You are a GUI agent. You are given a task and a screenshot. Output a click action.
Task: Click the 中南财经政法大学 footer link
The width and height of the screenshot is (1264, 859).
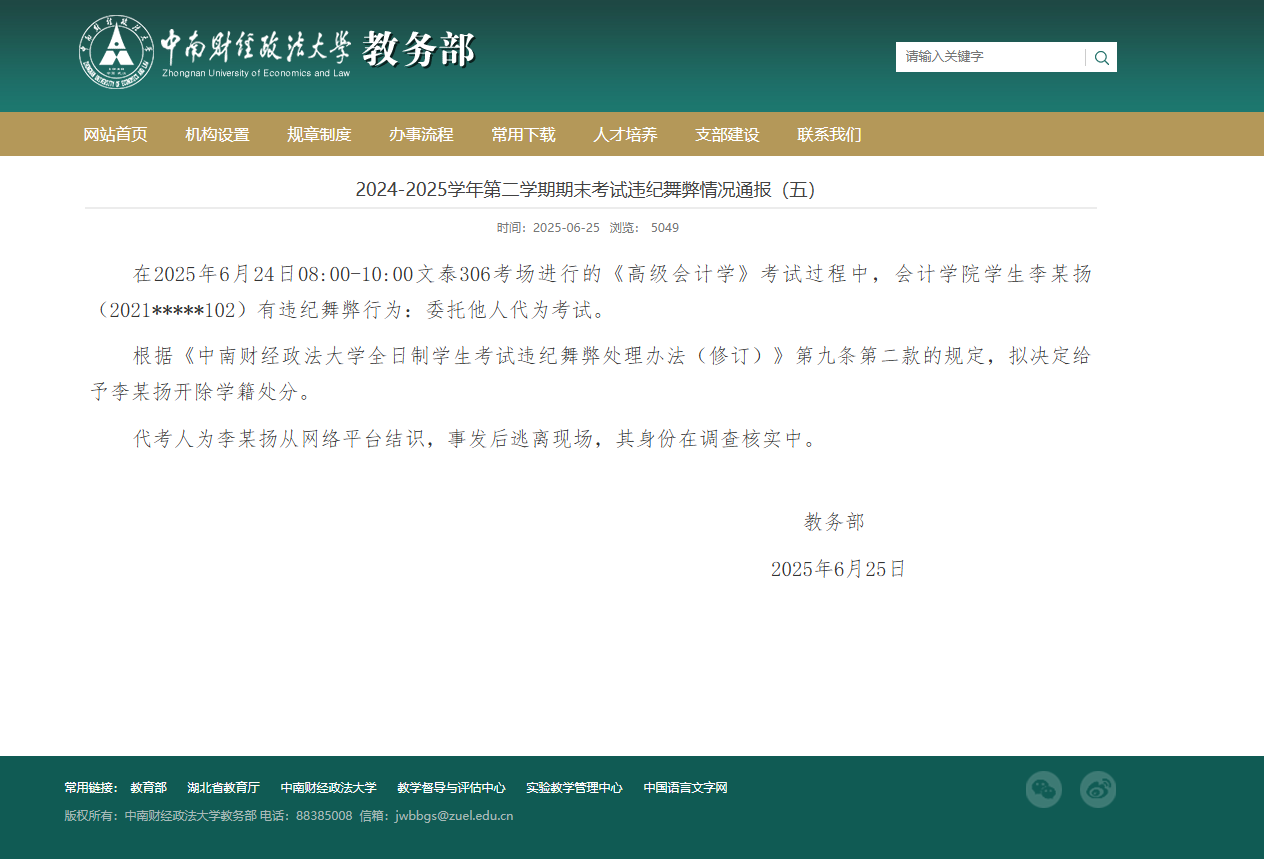click(331, 787)
